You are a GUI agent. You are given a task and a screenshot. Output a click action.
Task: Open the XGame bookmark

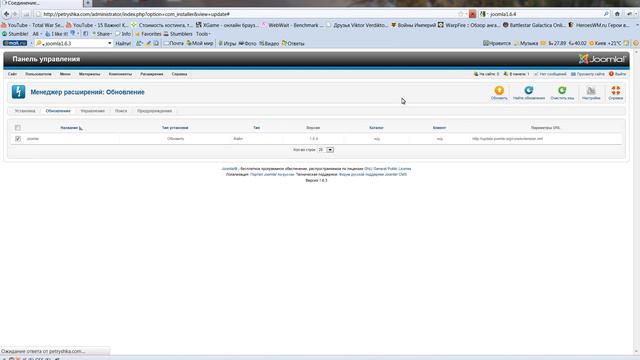point(227,25)
